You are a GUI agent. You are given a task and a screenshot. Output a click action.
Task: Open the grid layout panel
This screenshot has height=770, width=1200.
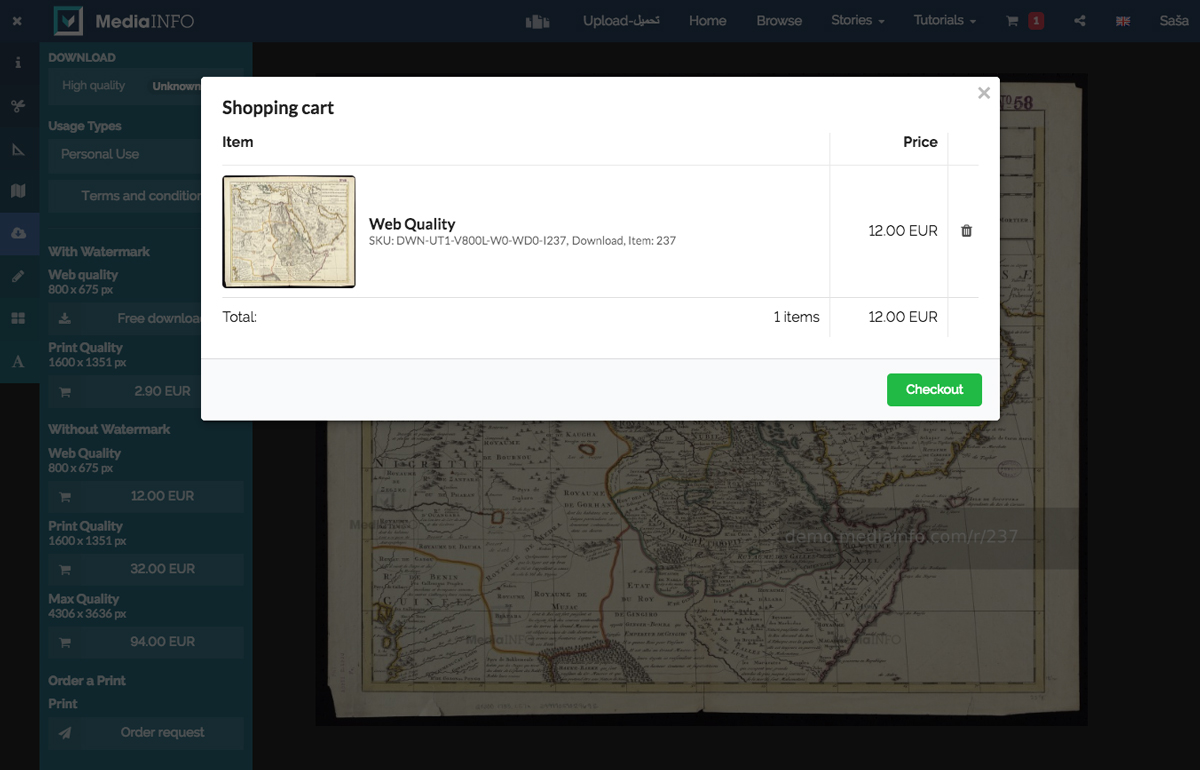pyautogui.click(x=18, y=318)
